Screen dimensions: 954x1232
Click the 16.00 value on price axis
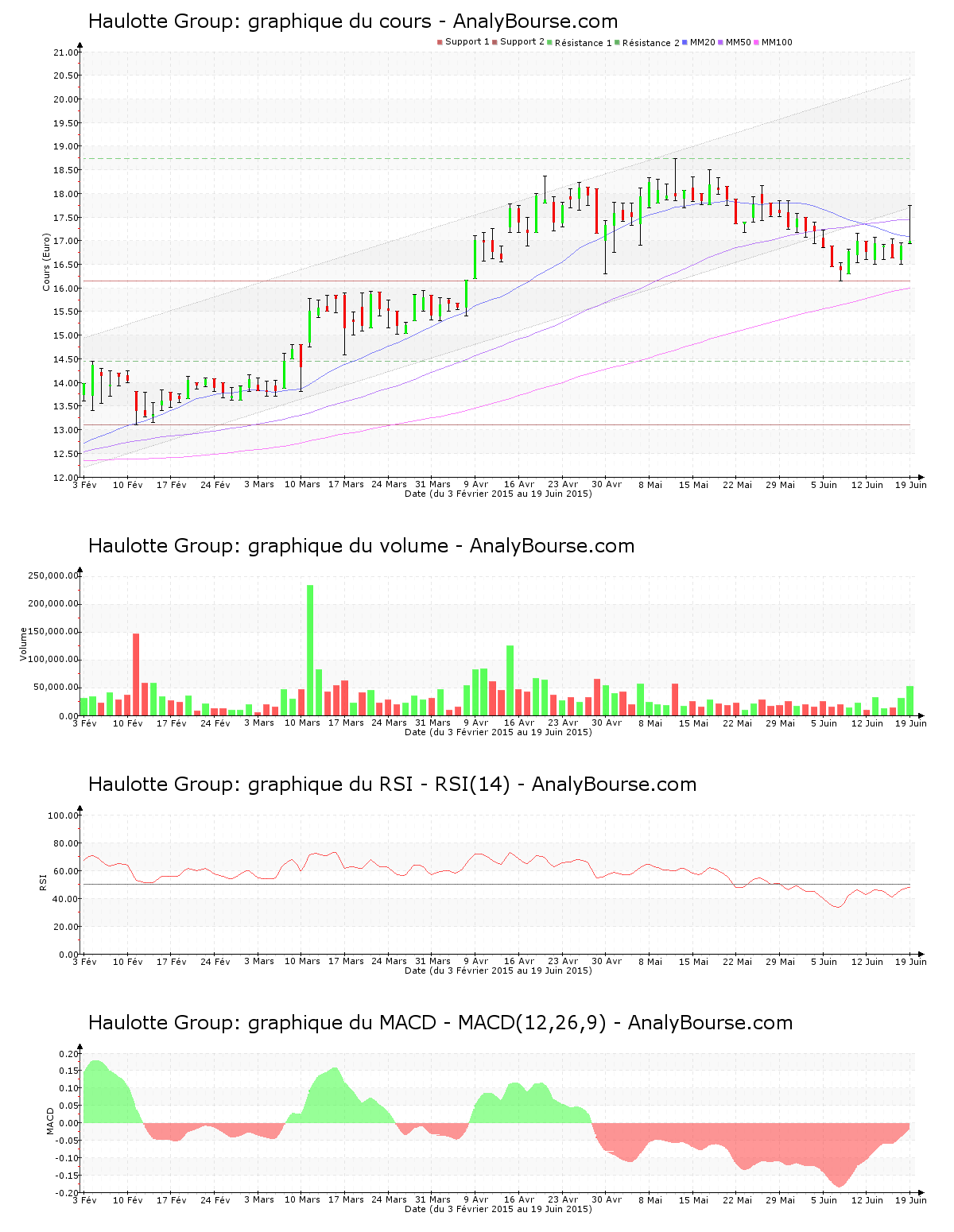(66, 289)
